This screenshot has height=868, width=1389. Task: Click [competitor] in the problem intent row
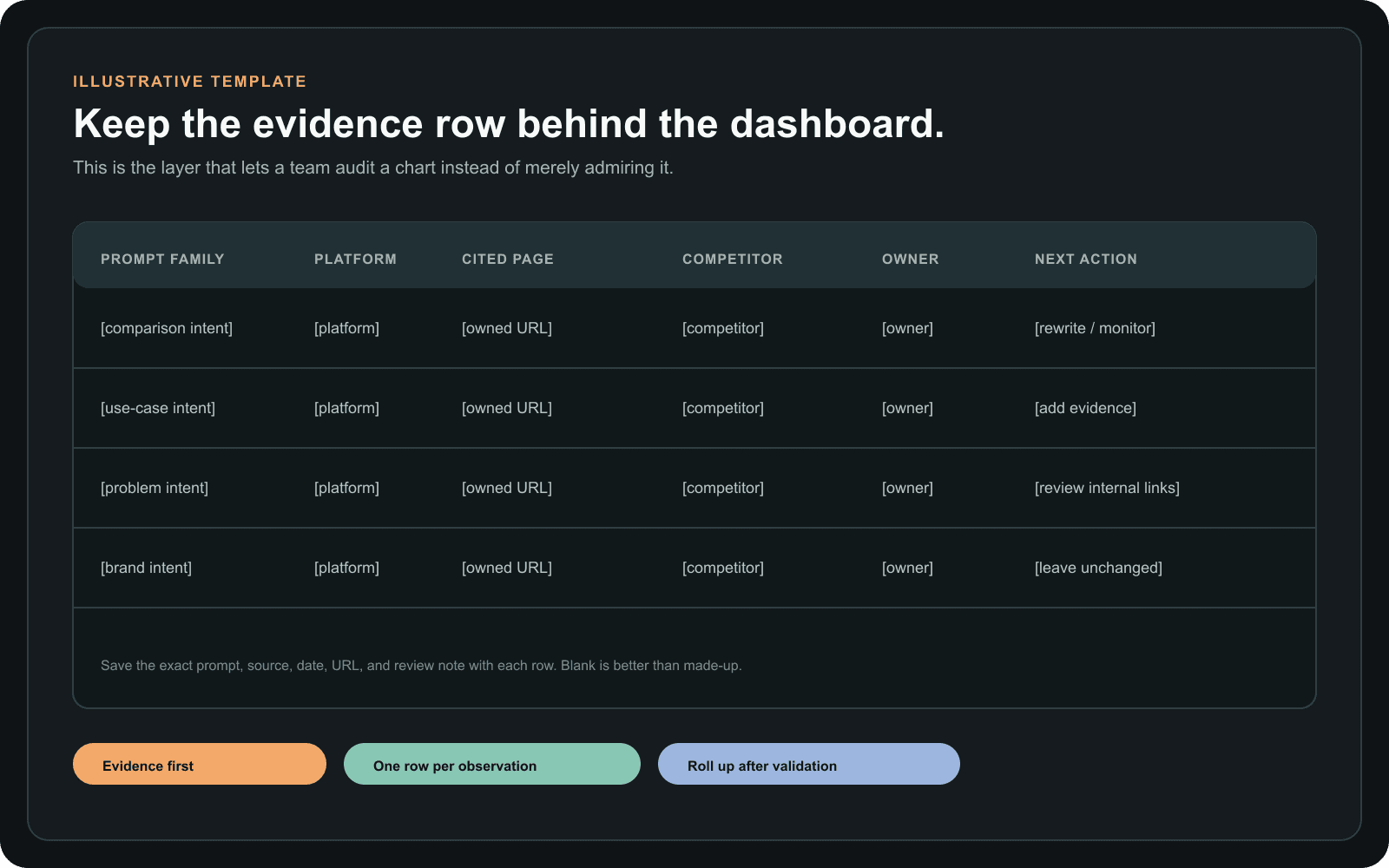point(723,488)
